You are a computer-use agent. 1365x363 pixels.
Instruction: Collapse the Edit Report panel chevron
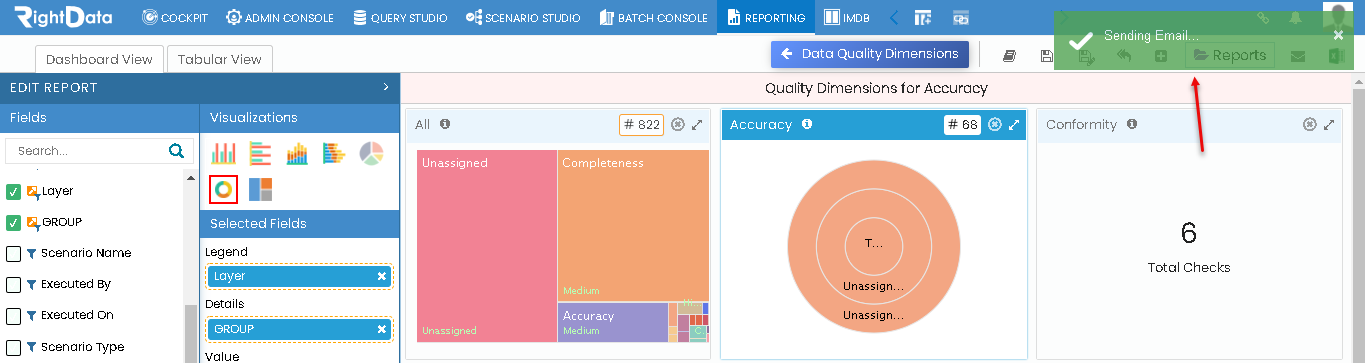pyautogui.click(x=386, y=88)
